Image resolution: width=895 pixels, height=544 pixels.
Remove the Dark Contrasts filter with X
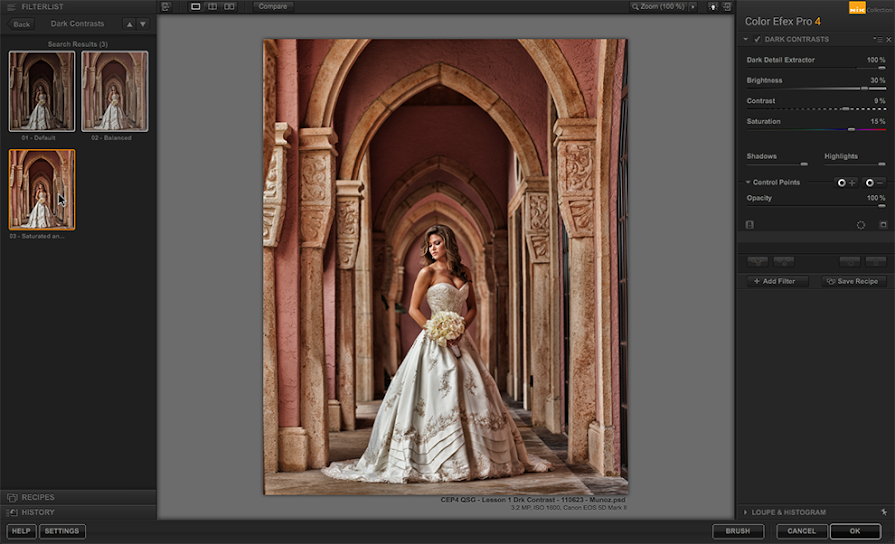pos(888,39)
